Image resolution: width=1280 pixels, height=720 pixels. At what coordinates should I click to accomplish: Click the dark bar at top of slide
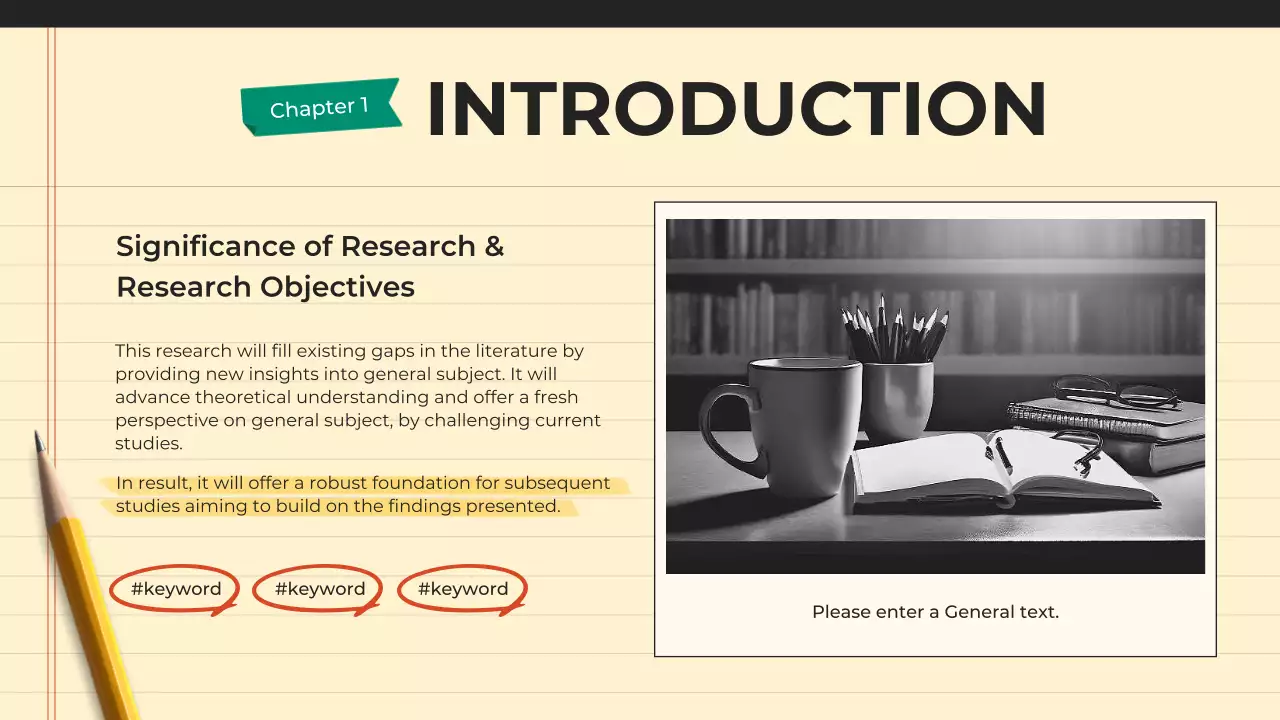640,13
